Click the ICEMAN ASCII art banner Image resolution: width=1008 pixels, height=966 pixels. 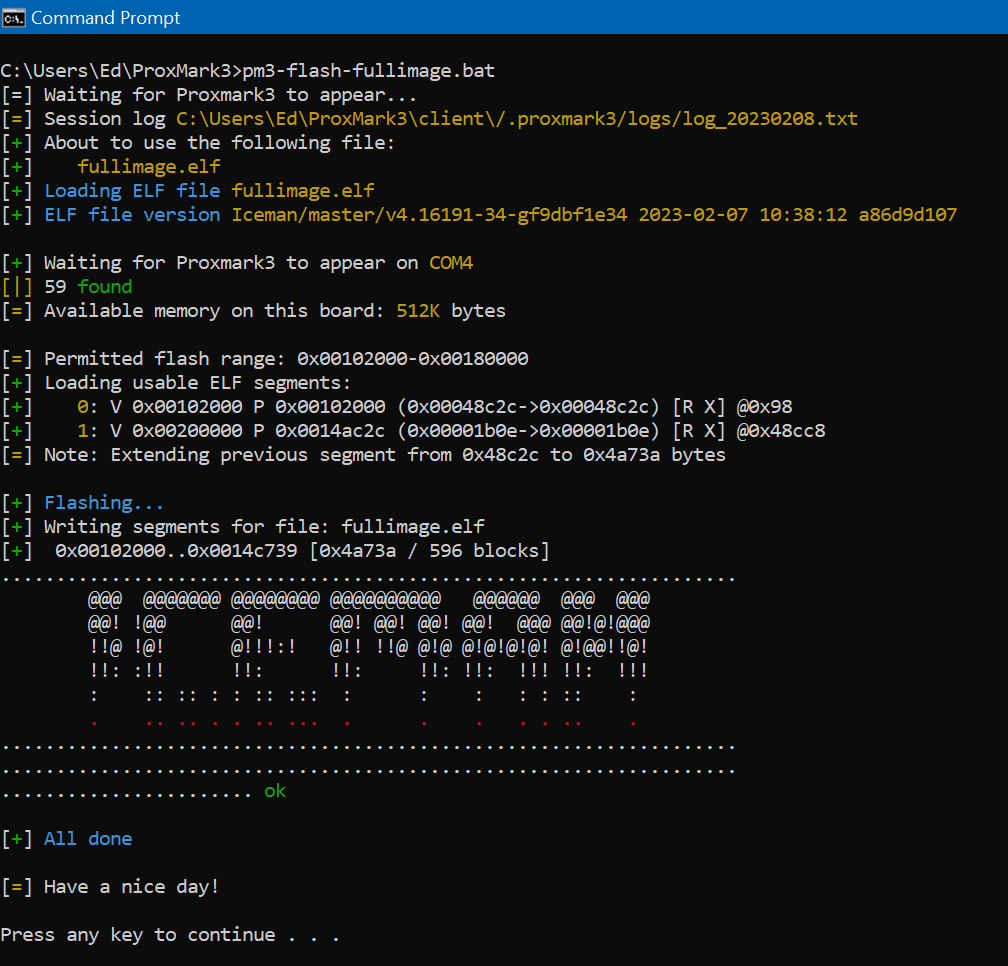[x=368, y=659]
